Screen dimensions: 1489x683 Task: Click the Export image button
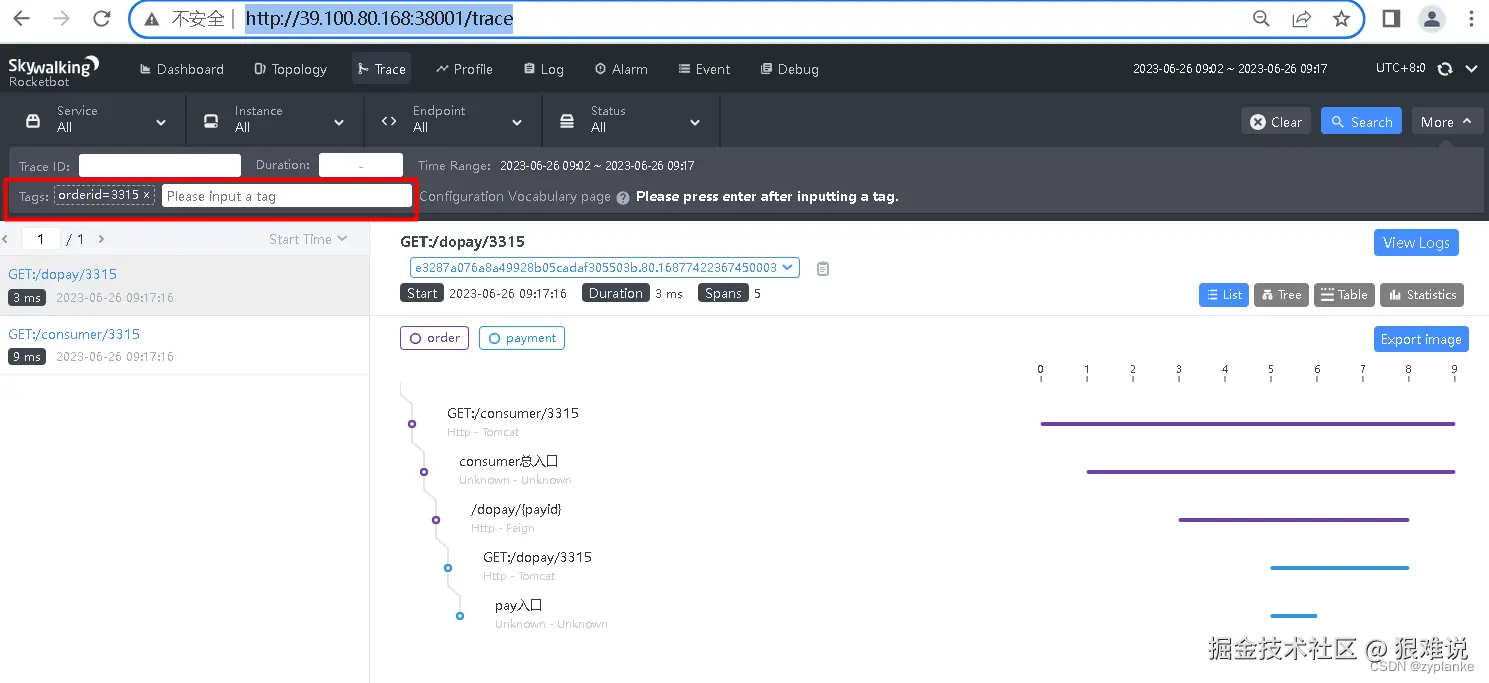tap(1421, 339)
